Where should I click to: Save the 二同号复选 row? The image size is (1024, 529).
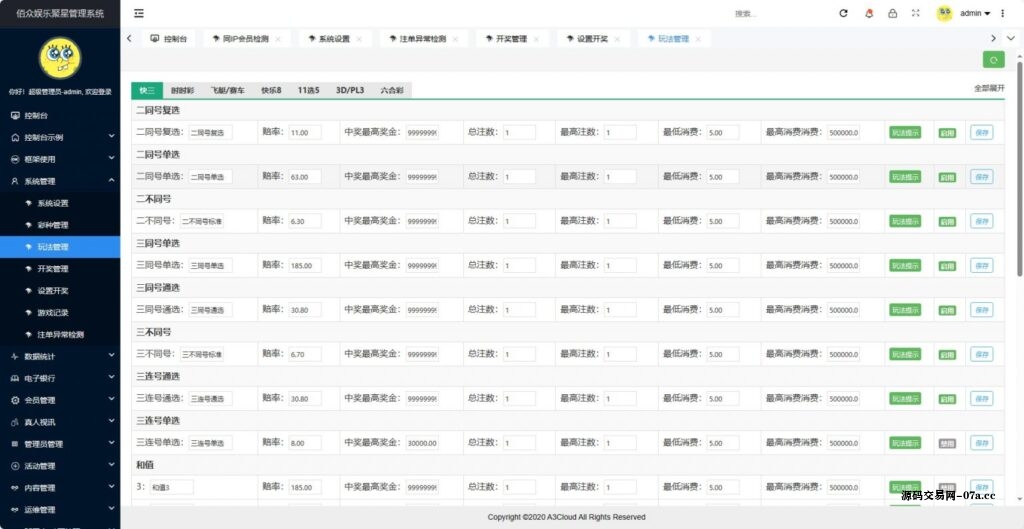[x=982, y=133]
